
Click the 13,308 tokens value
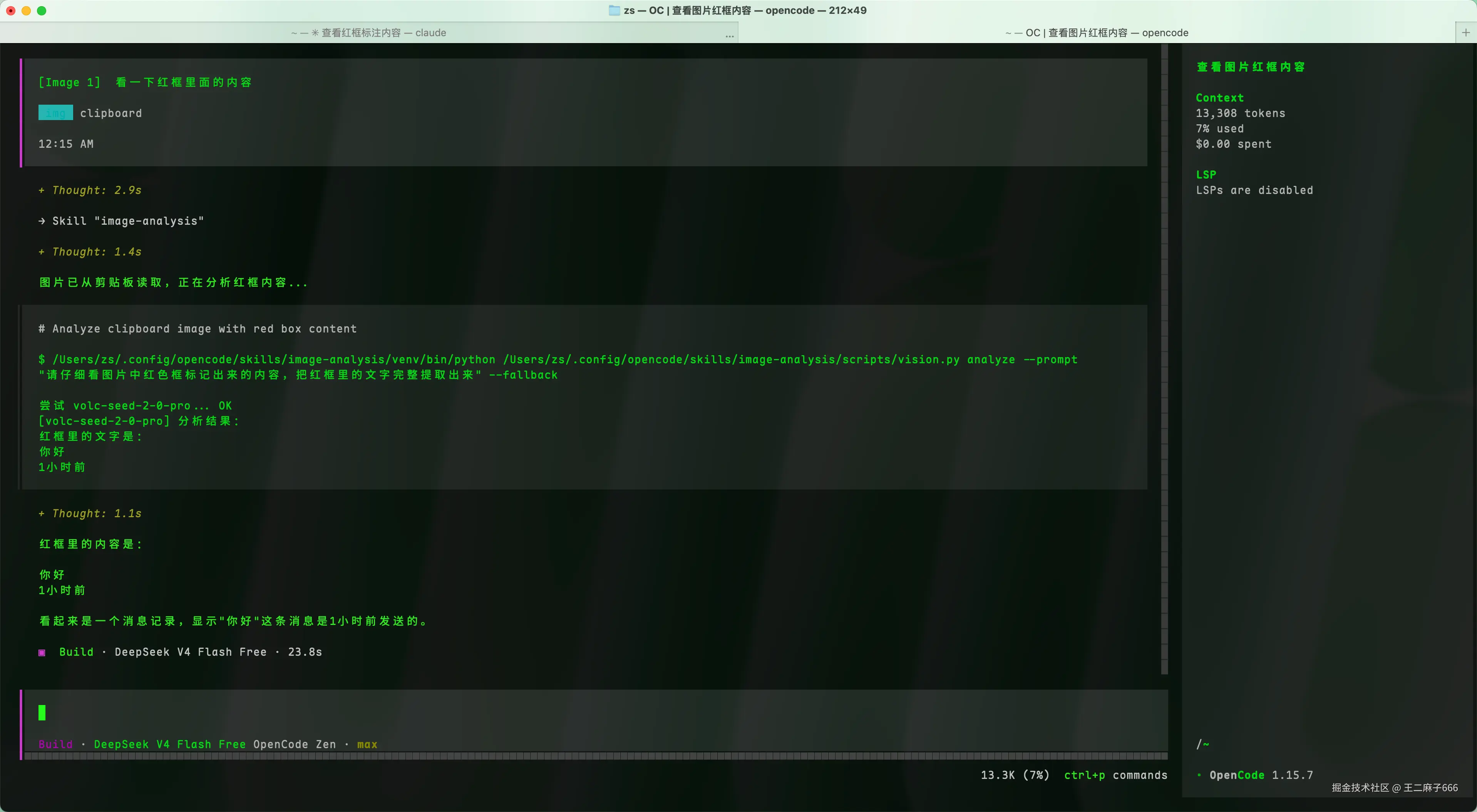(x=1240, y=114)
